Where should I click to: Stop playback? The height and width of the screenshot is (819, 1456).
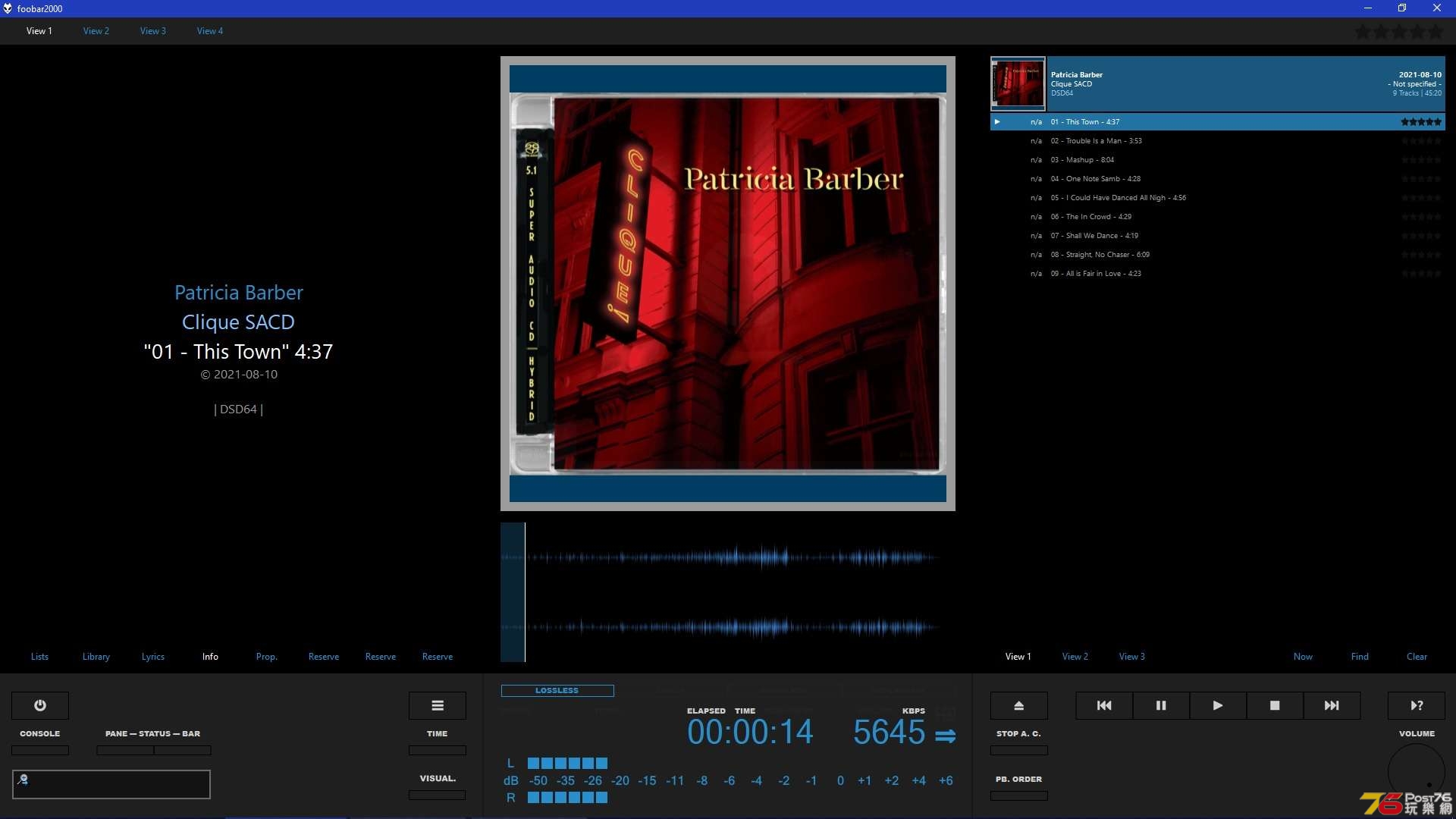tap(1275, 705)
